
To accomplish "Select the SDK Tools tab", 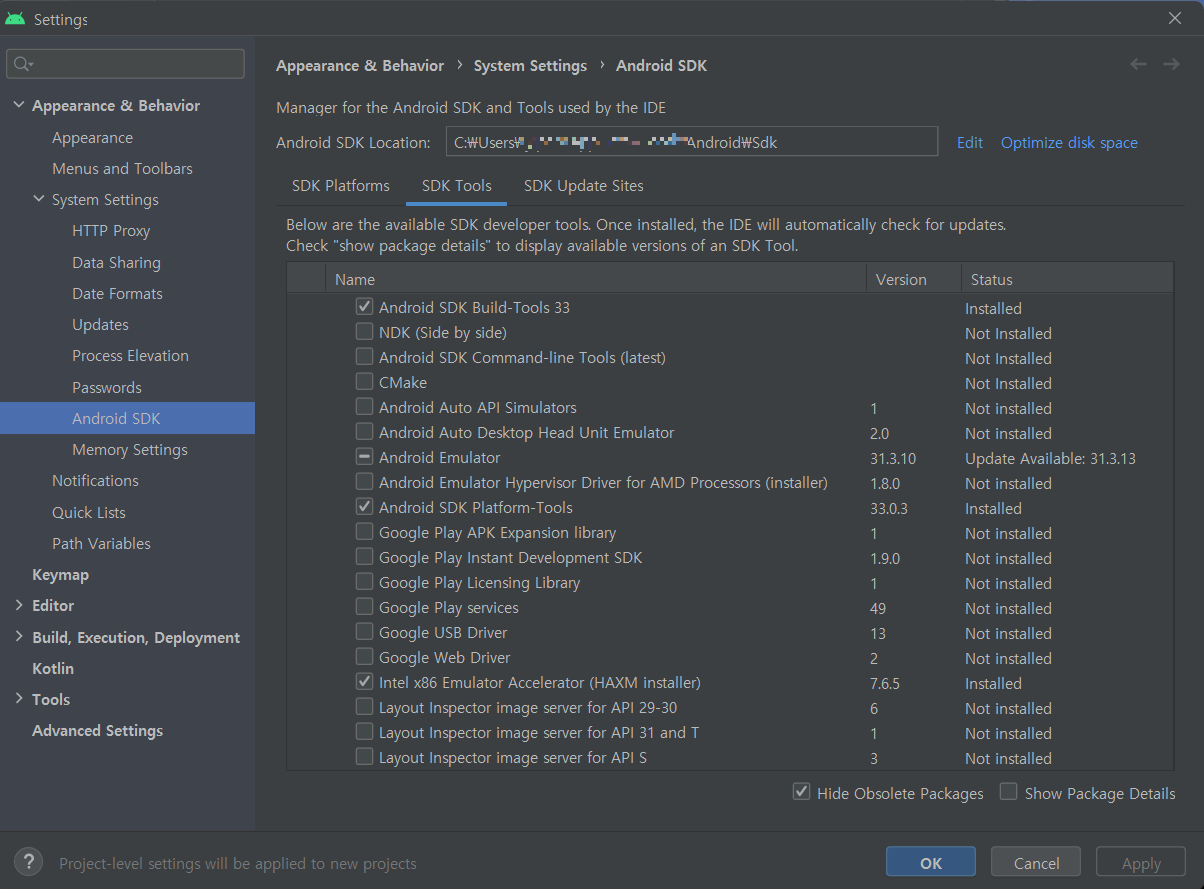I will click(457, 186).
